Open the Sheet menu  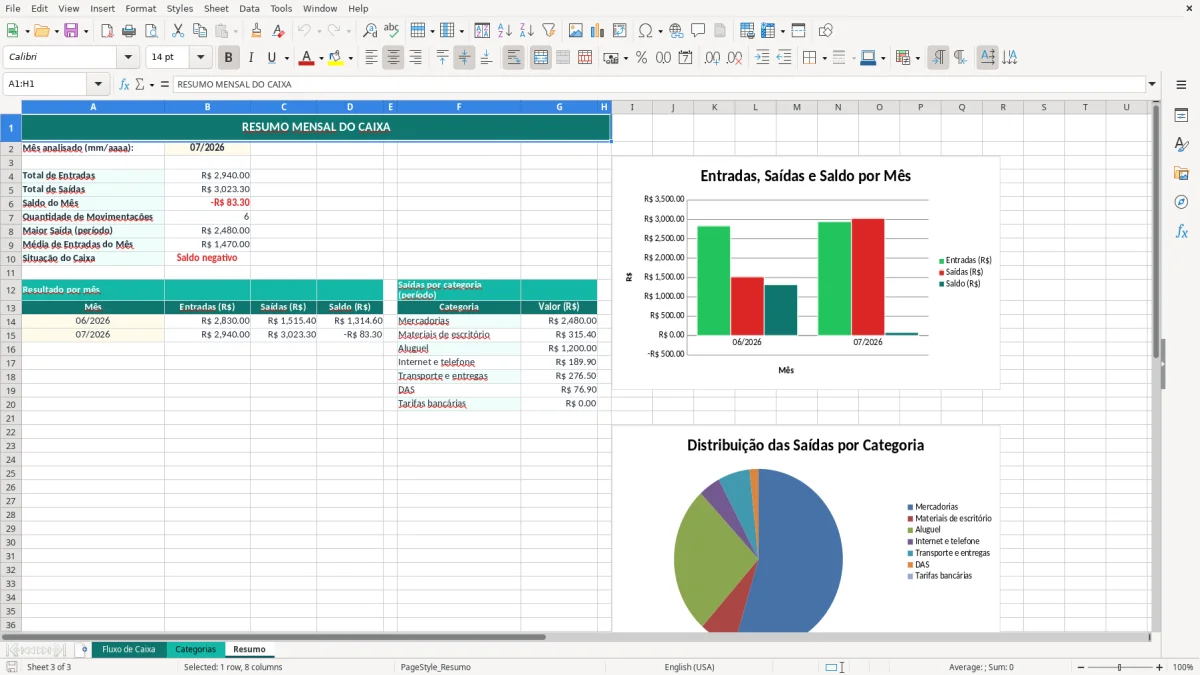pyautogui.click(x=216, y=8)
